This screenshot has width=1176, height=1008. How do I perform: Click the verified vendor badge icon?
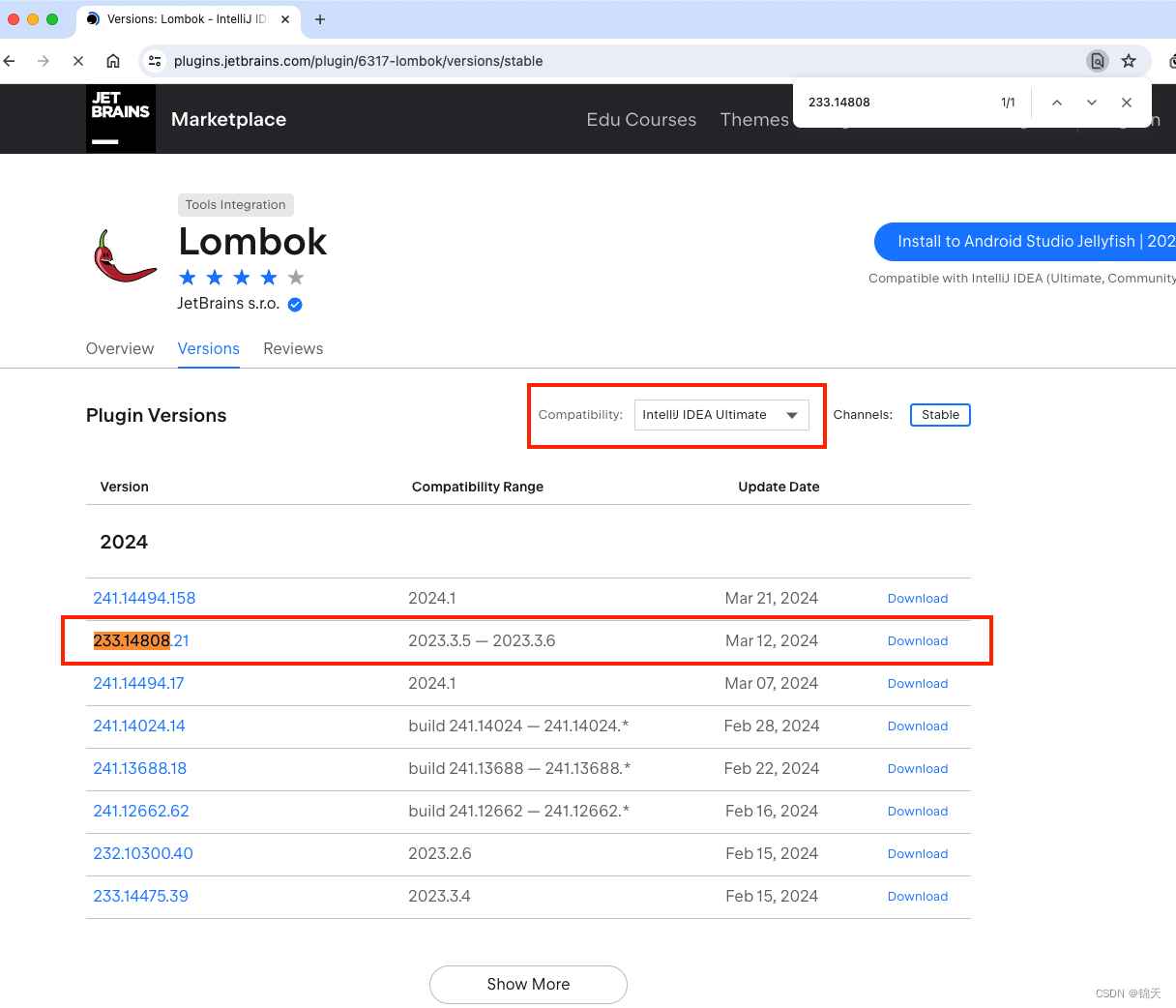click(296, 305)
